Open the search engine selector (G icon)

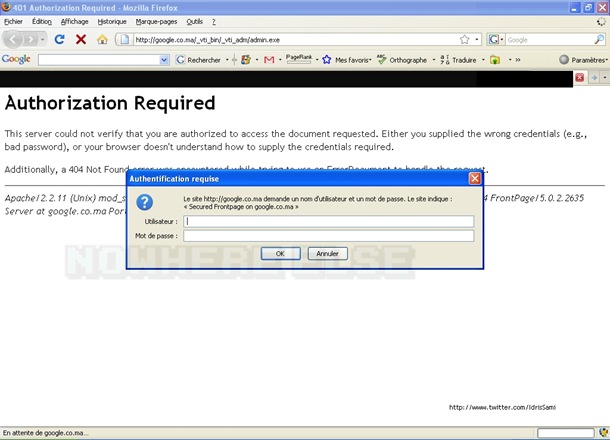coord(496,40)
